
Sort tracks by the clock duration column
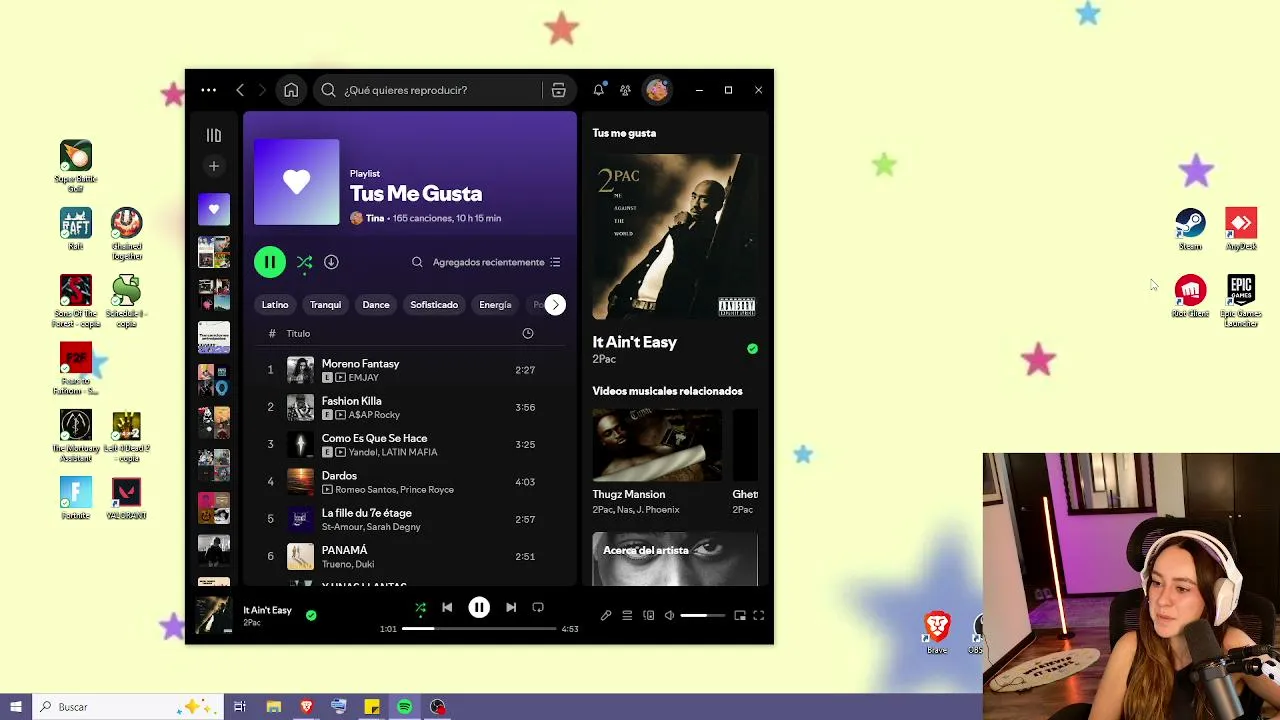click(x=528, y=333)
